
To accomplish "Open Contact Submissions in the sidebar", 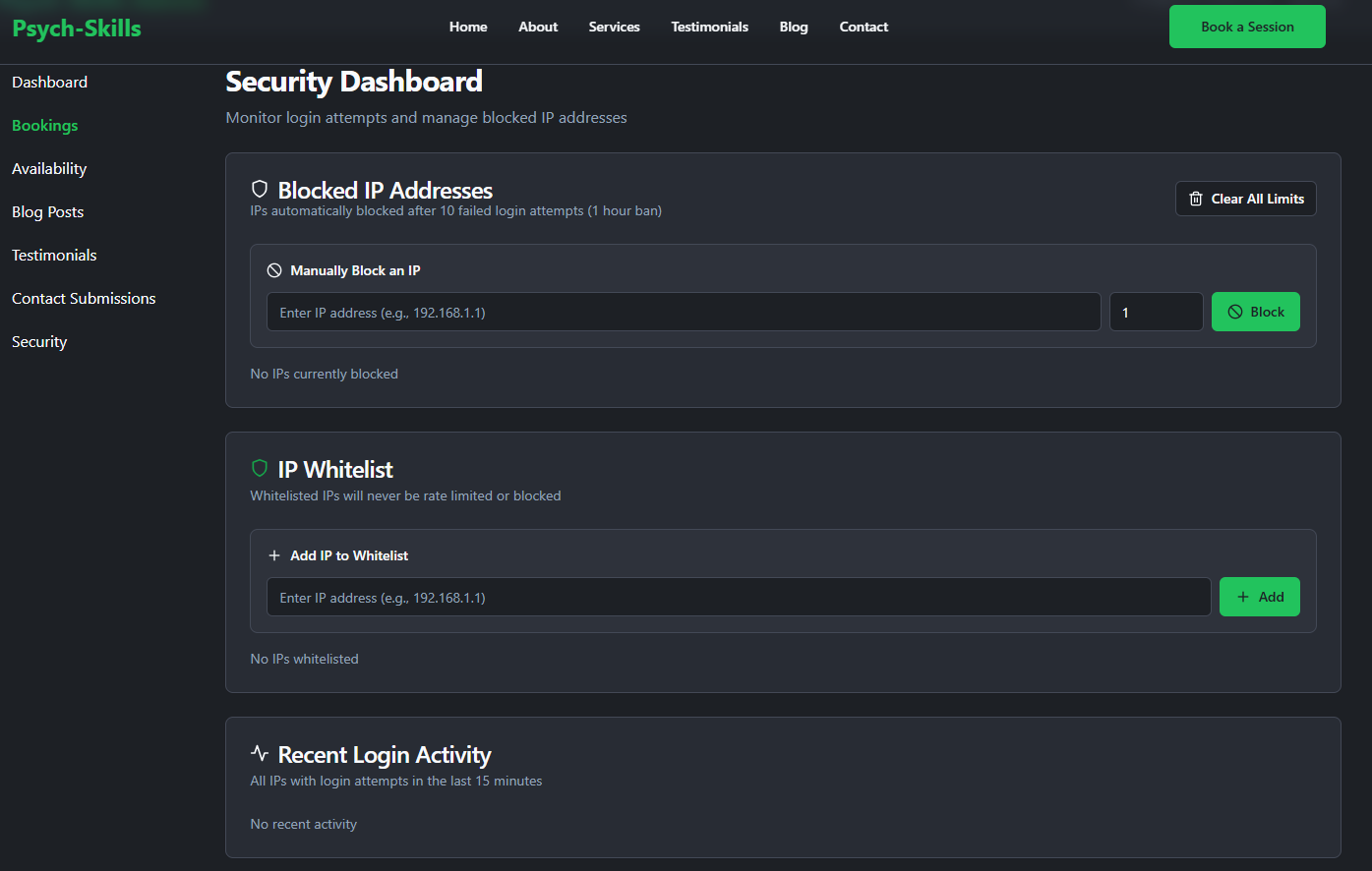I will (83, 298).
